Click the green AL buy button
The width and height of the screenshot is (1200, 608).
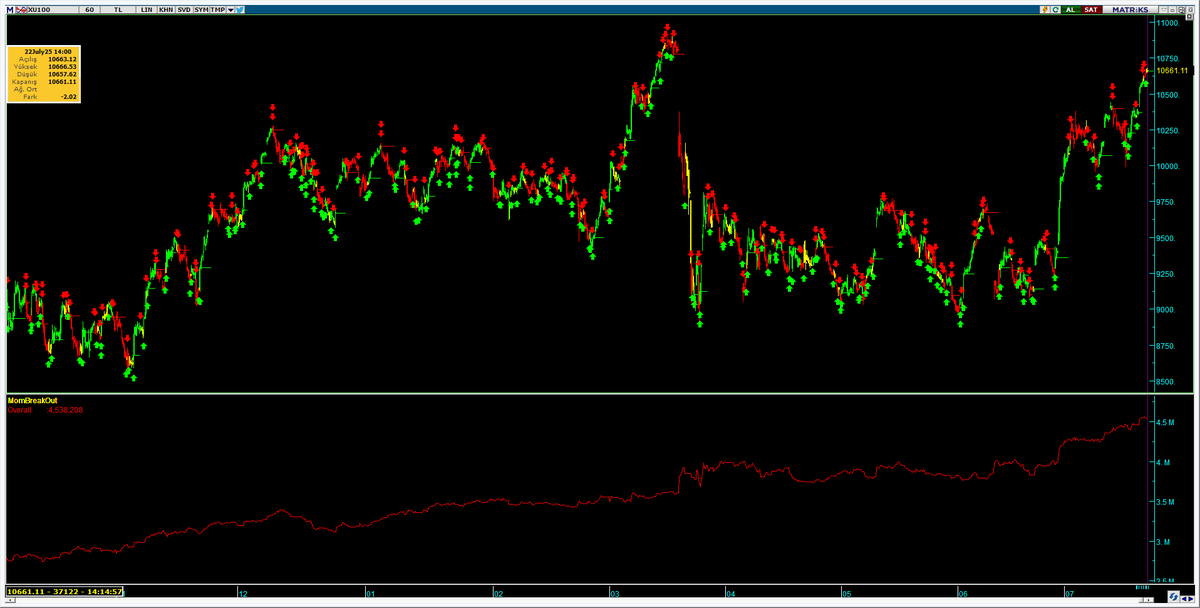(1071, 9)
